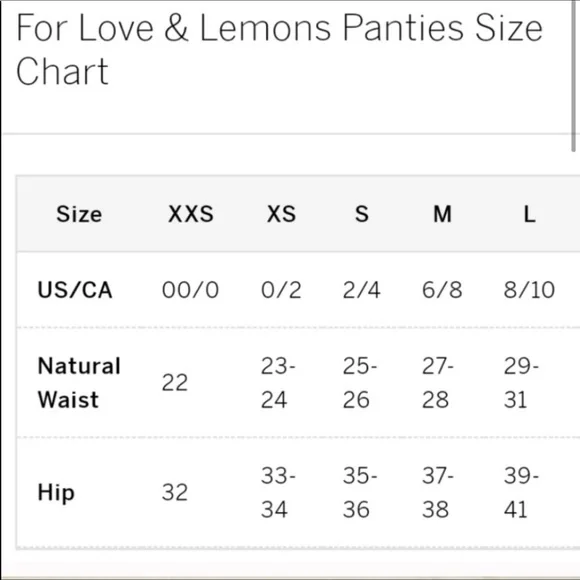
Task: Click the 6/8 US/CA cell
Action: (442, 290)
